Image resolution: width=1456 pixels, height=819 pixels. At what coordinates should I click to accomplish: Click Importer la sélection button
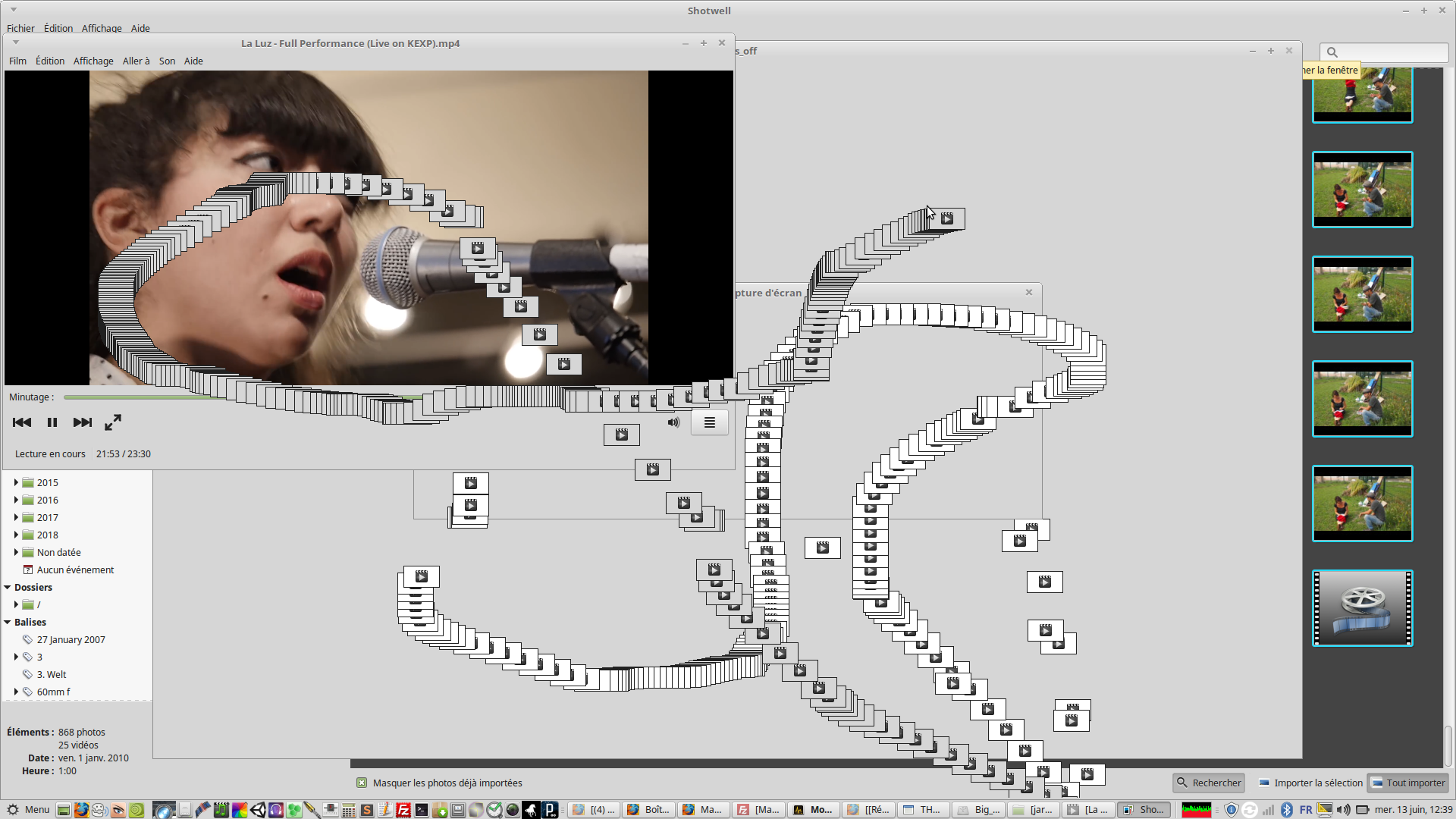(x=1310, y=783)
